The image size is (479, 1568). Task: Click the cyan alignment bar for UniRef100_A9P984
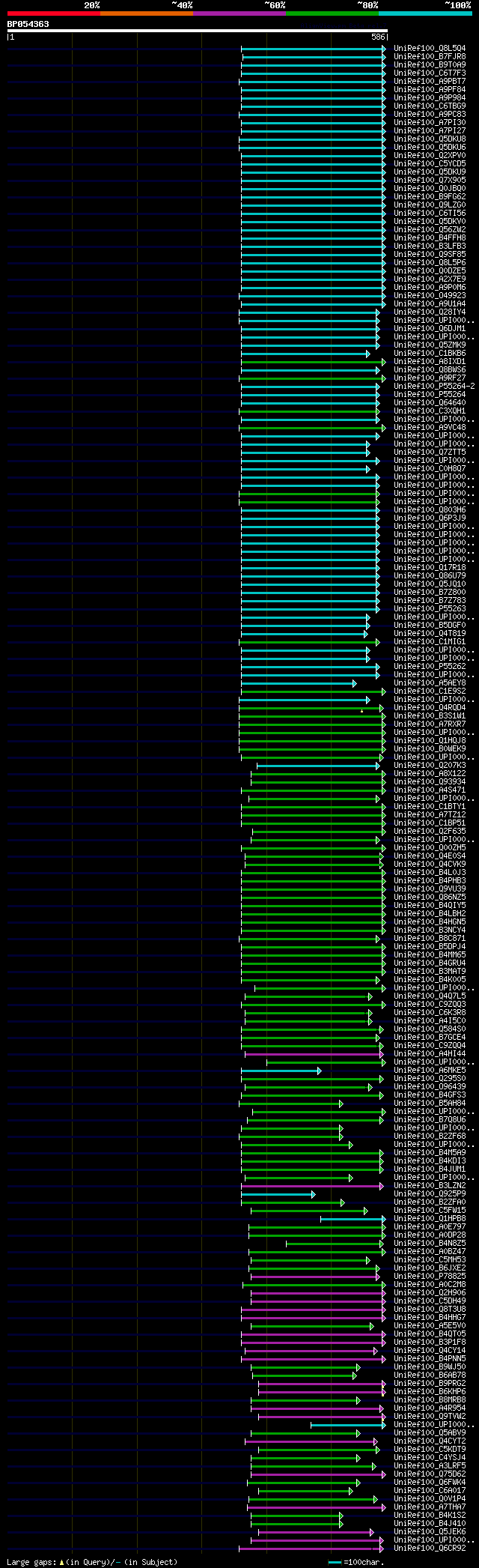[x=313, y=97]
